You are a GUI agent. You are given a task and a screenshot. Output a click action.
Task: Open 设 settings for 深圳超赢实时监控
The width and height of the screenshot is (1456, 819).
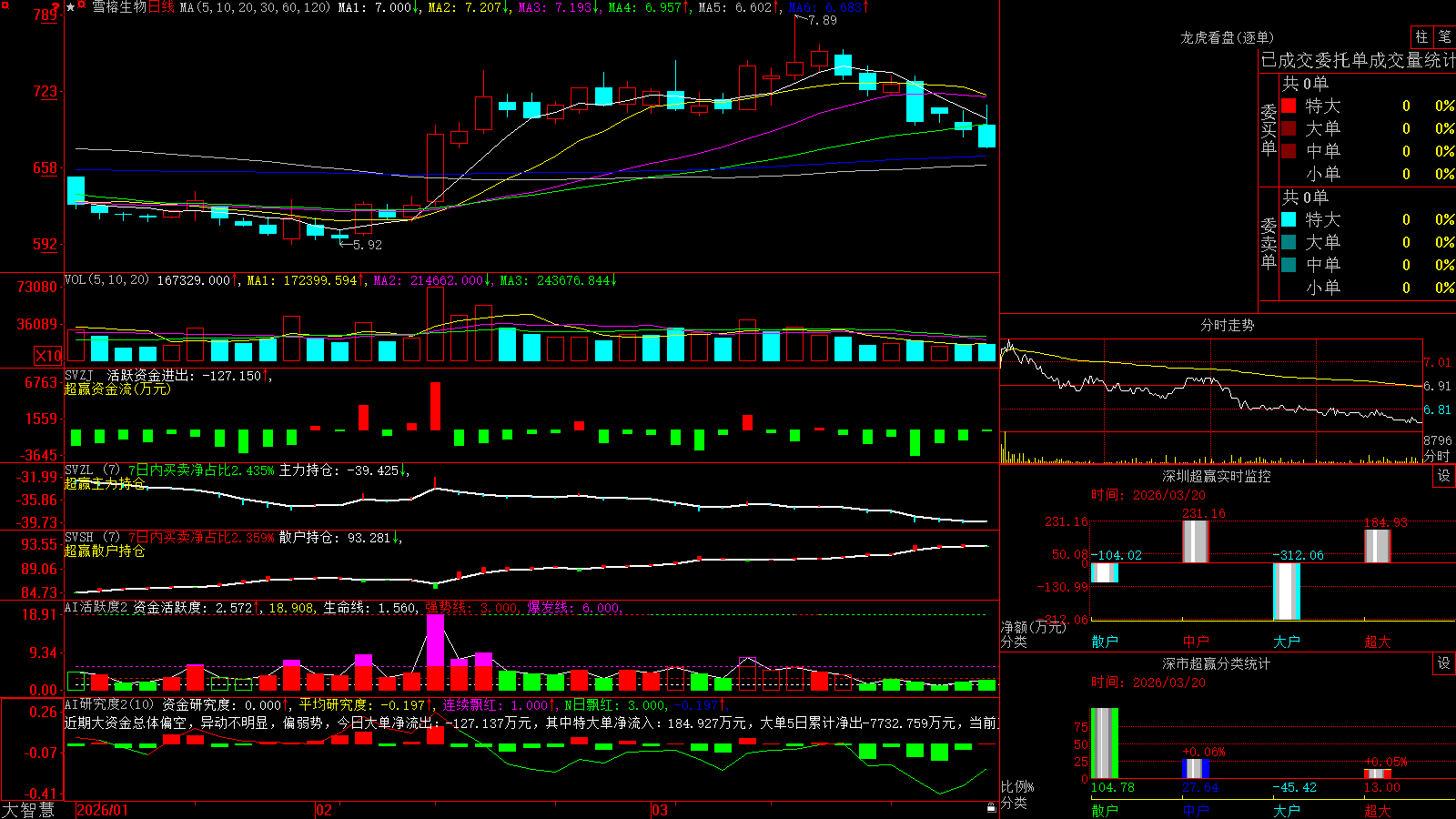(1444, 476)
